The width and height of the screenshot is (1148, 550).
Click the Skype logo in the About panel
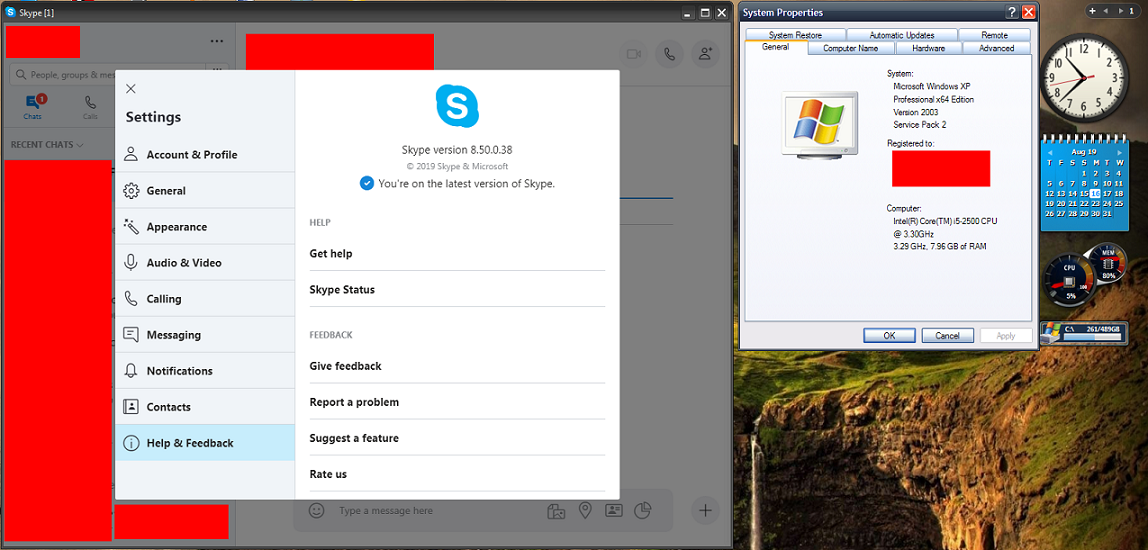458,106
